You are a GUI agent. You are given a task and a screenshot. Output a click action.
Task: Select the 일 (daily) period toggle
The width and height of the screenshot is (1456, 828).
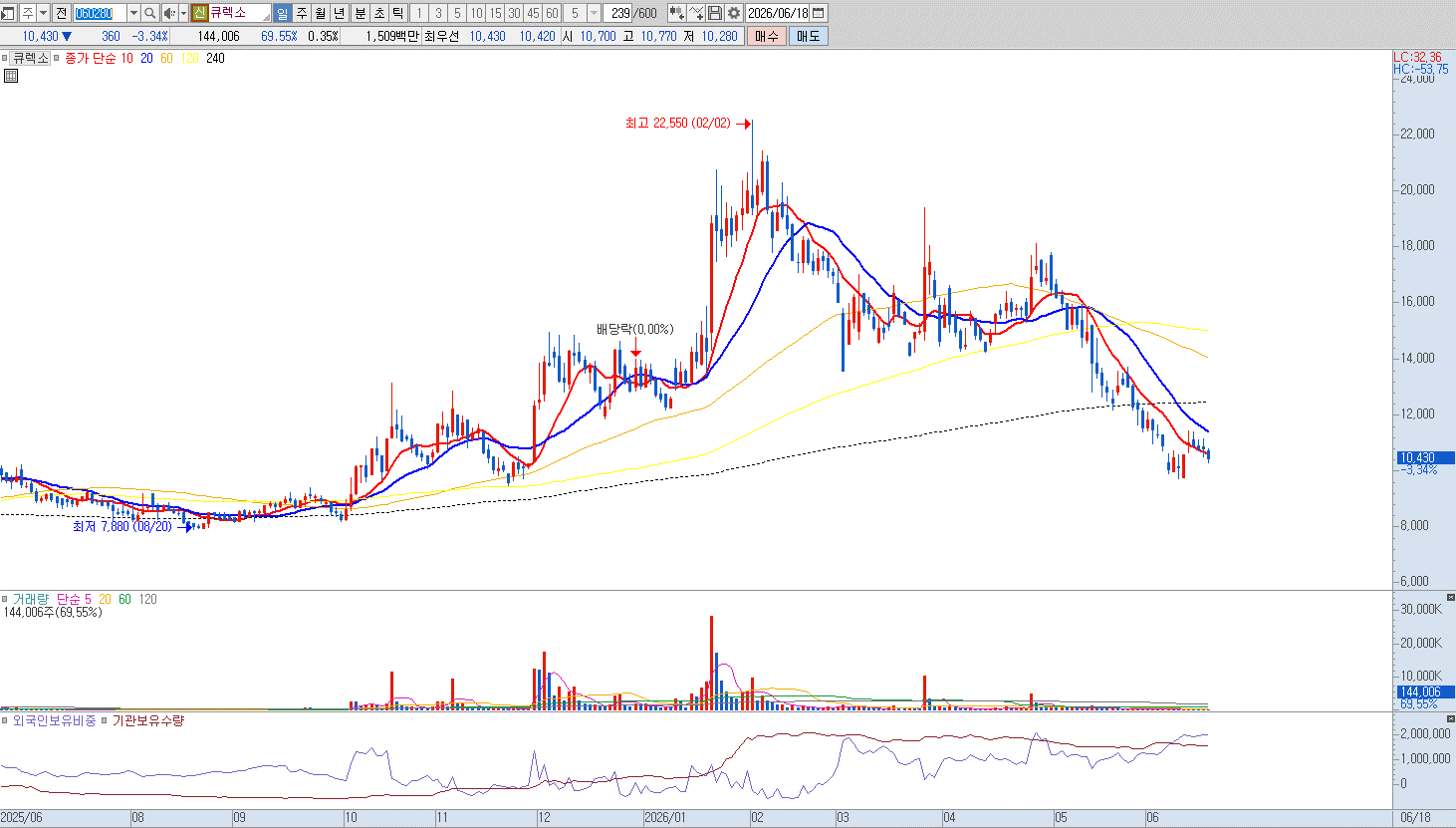coord(282,13)
